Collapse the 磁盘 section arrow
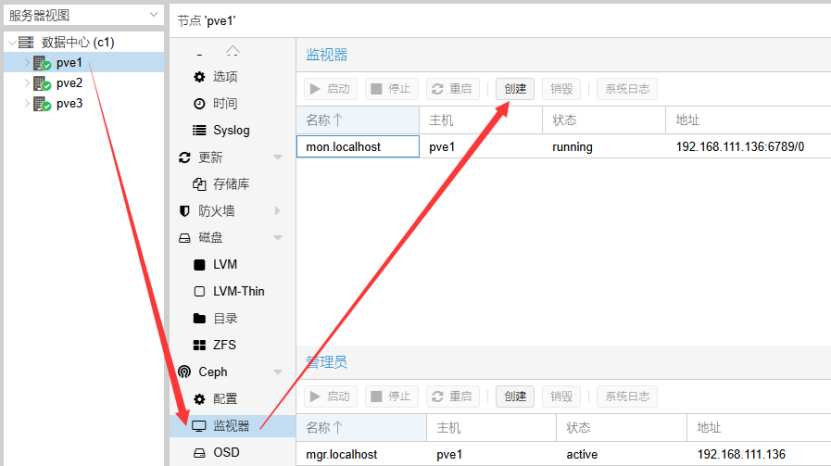 [x=278, y=238]
